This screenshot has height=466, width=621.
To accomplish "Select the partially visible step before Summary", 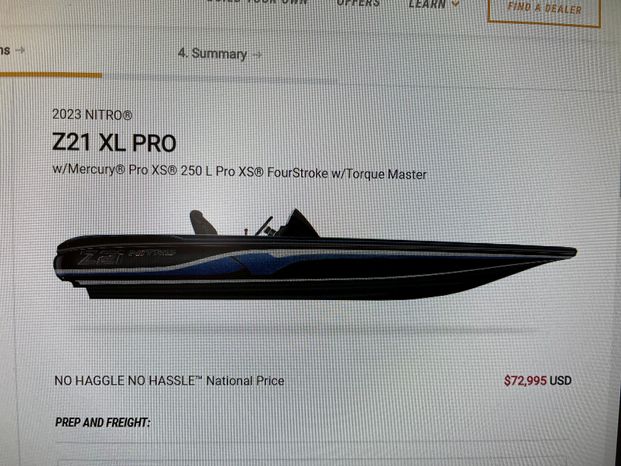I will pyautogui.click(x=5, y=50).
